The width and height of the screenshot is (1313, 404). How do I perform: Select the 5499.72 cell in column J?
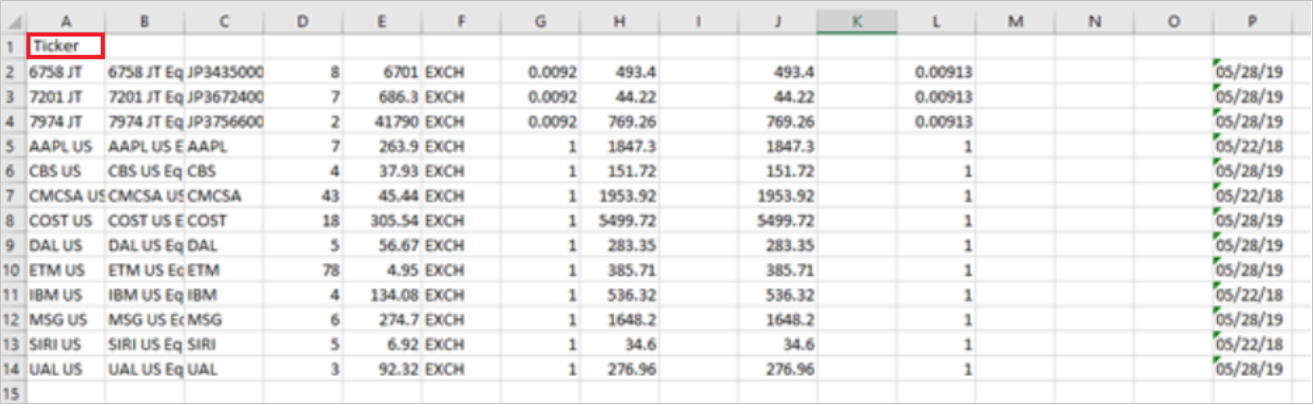[777, 221]
